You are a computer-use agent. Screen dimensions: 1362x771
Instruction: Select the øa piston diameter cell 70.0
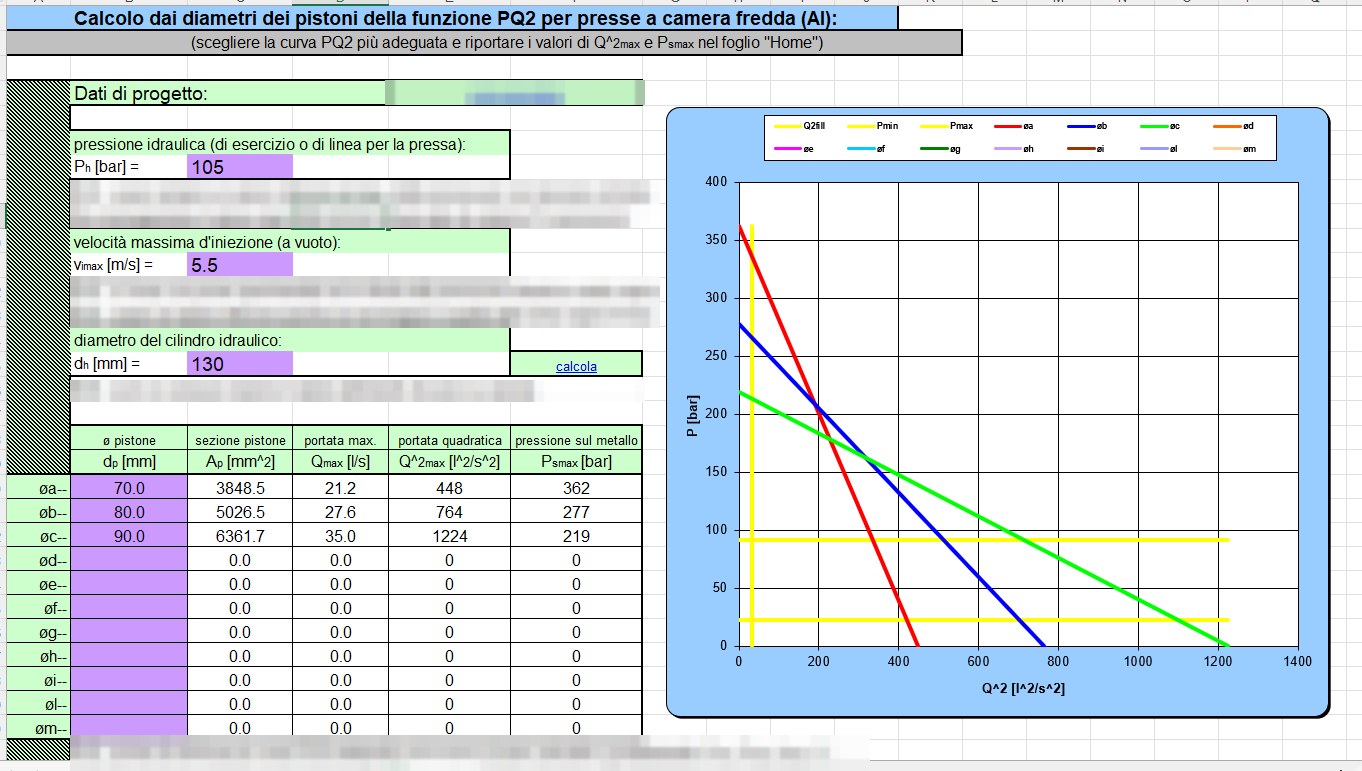coord(129,488)
